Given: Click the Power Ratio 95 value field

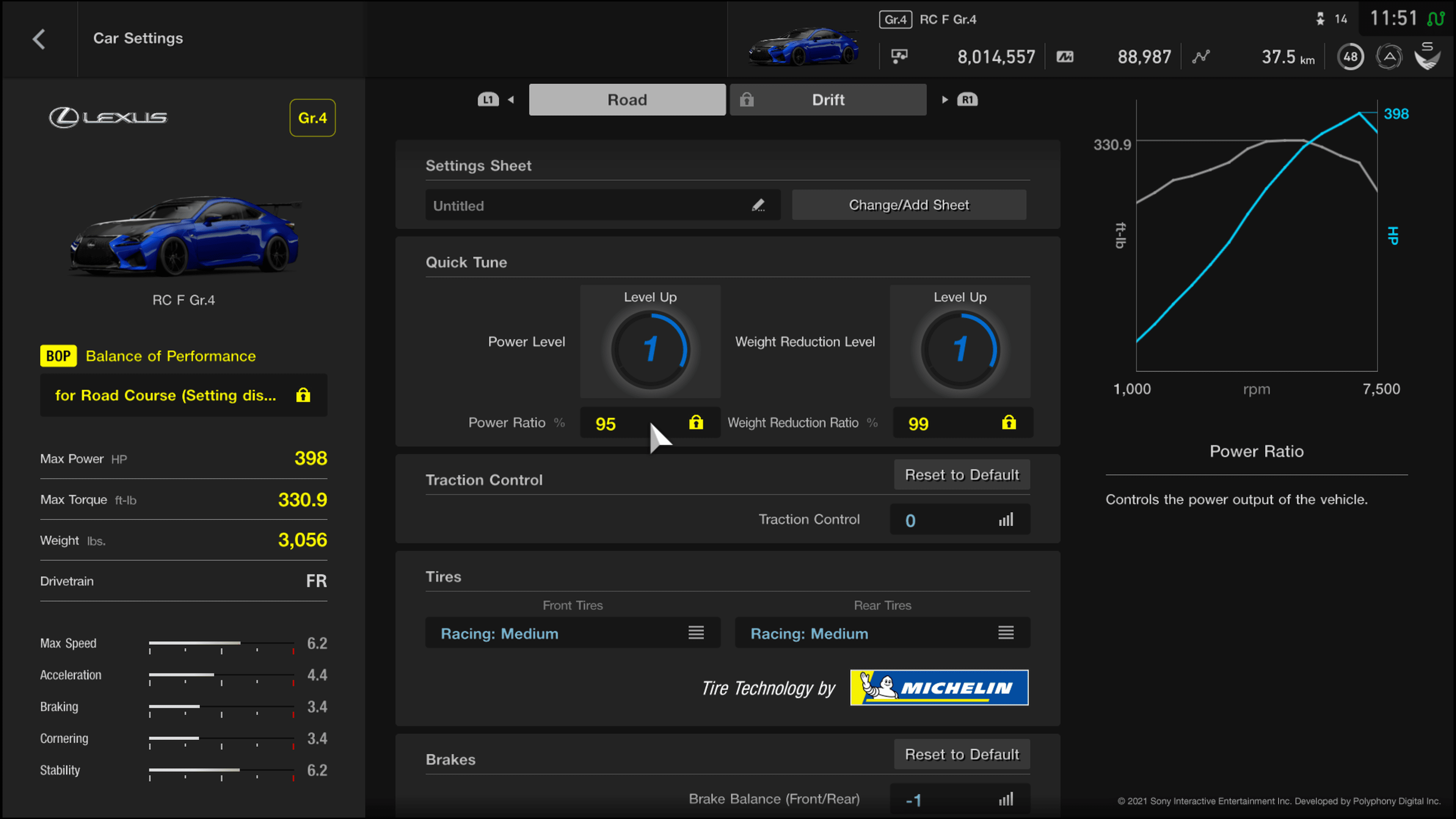Looking at the screenshot, I should [650, 422].
